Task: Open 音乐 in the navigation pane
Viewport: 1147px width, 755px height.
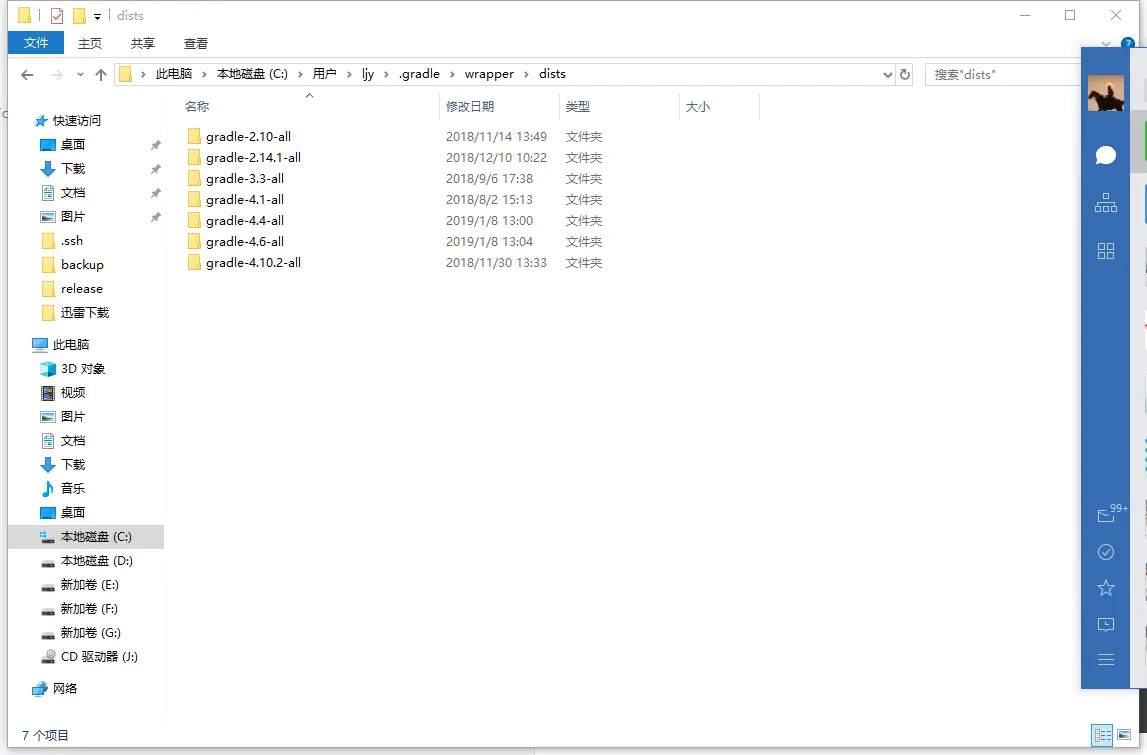Action: 72,489
